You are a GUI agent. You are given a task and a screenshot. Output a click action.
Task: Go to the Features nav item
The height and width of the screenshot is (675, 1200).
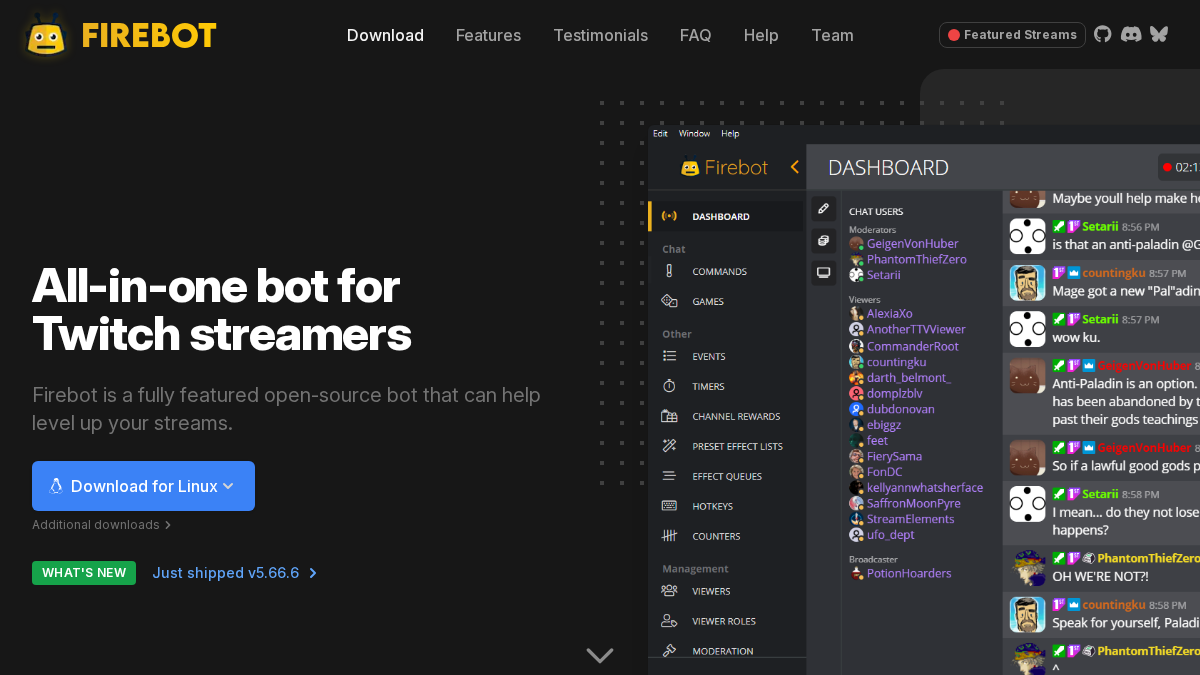tap(488, 35)
